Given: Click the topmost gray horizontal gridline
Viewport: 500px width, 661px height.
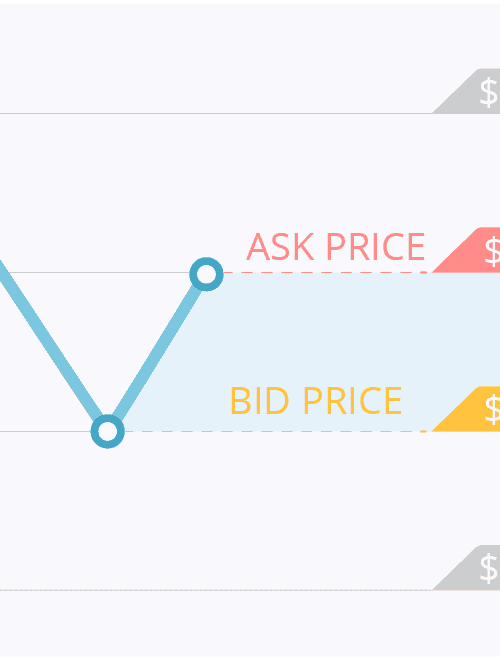Looking at the screenshot, I should (216, 113).
